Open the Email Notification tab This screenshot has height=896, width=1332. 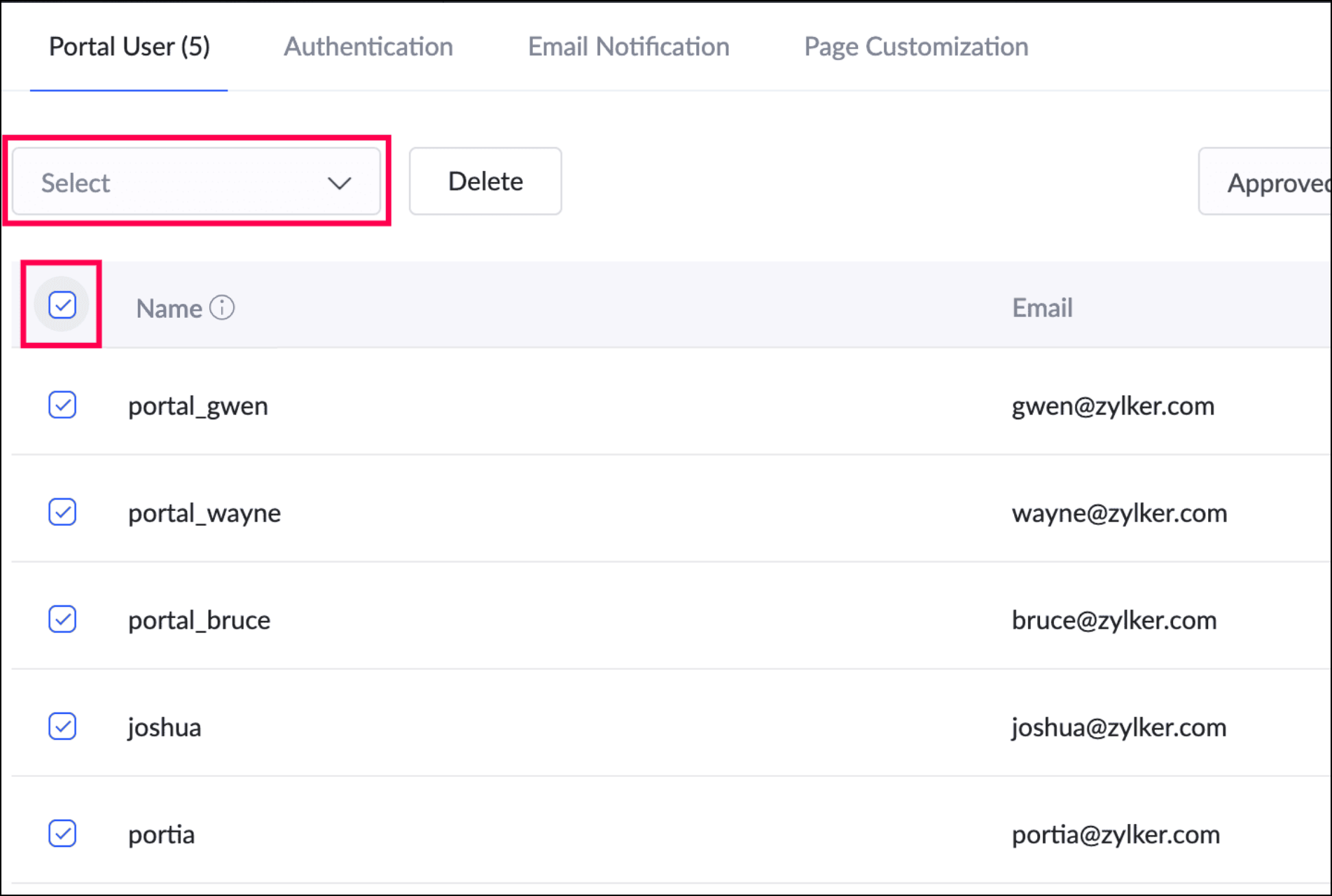tap(628, 47)
